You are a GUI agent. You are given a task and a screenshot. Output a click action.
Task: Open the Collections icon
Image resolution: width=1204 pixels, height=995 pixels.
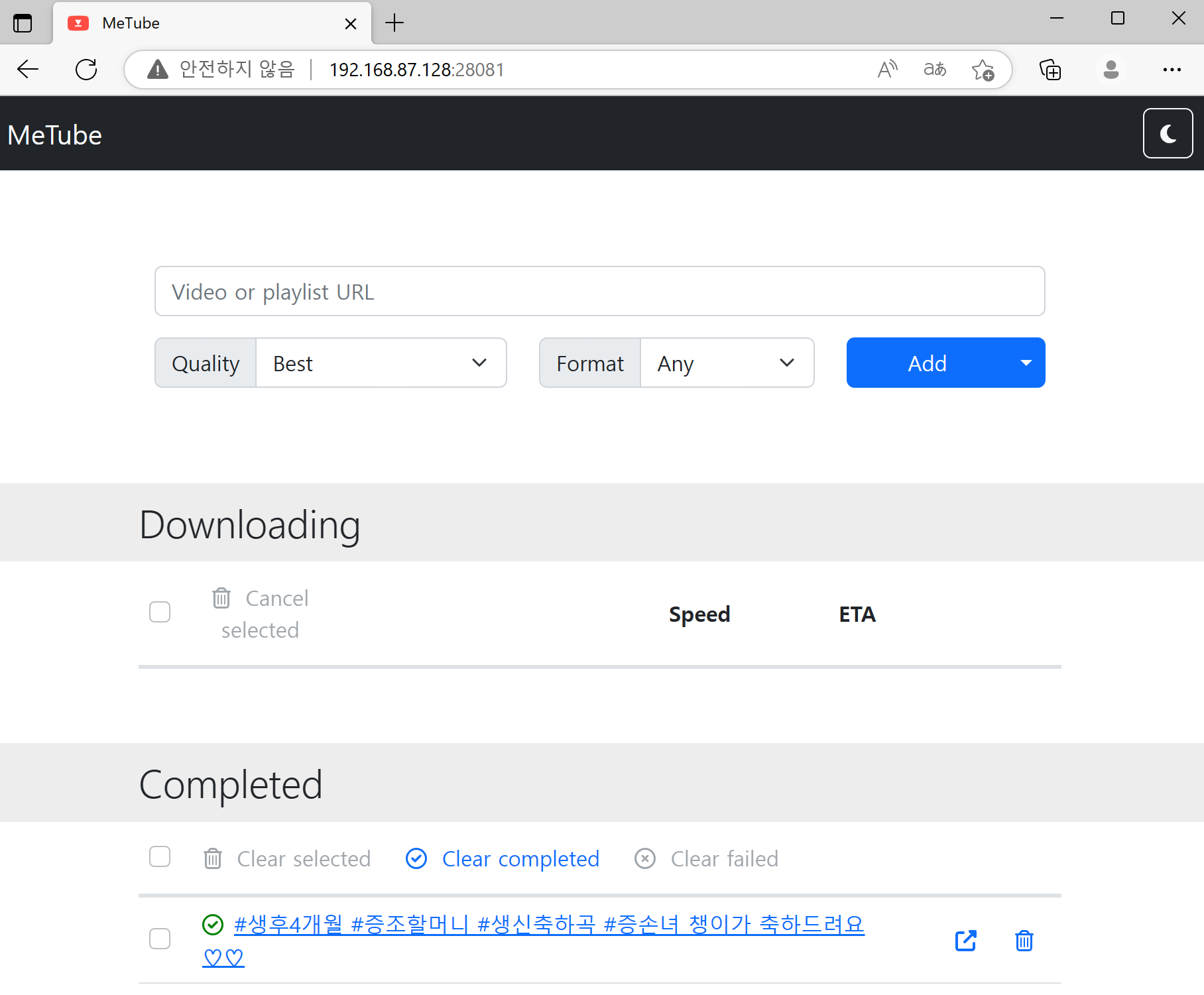pos(1050,70)
